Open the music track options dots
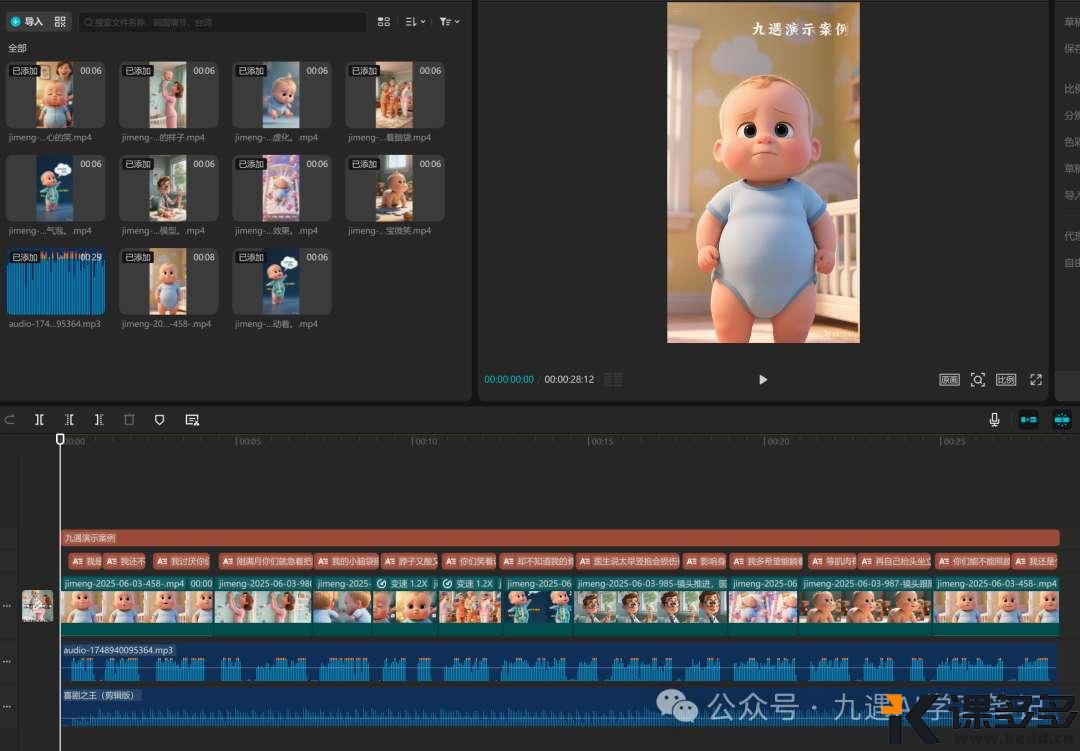The height and width of the screenshot is (751, 1080). [x=7, y=707]
